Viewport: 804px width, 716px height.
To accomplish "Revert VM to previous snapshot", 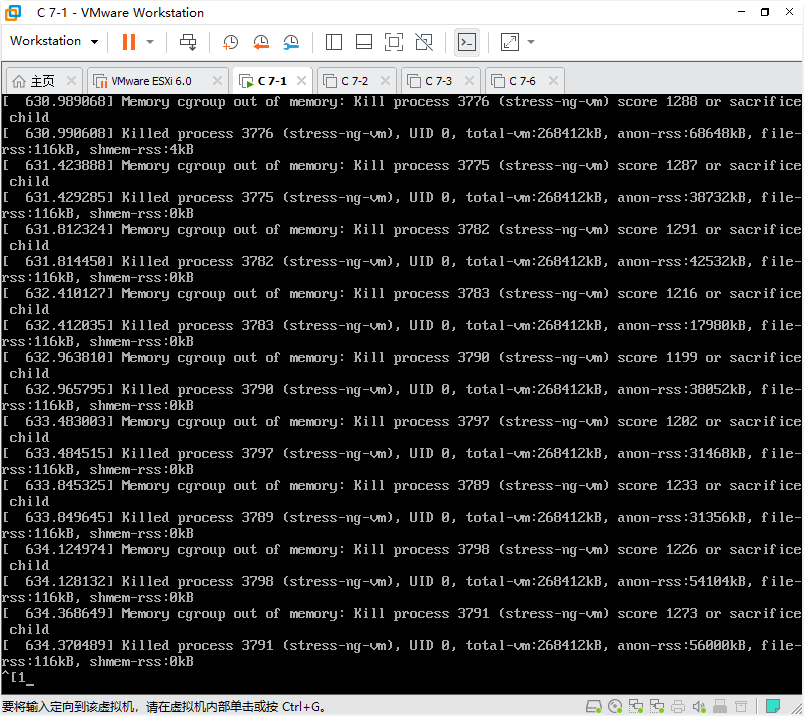I will (261, 42).
